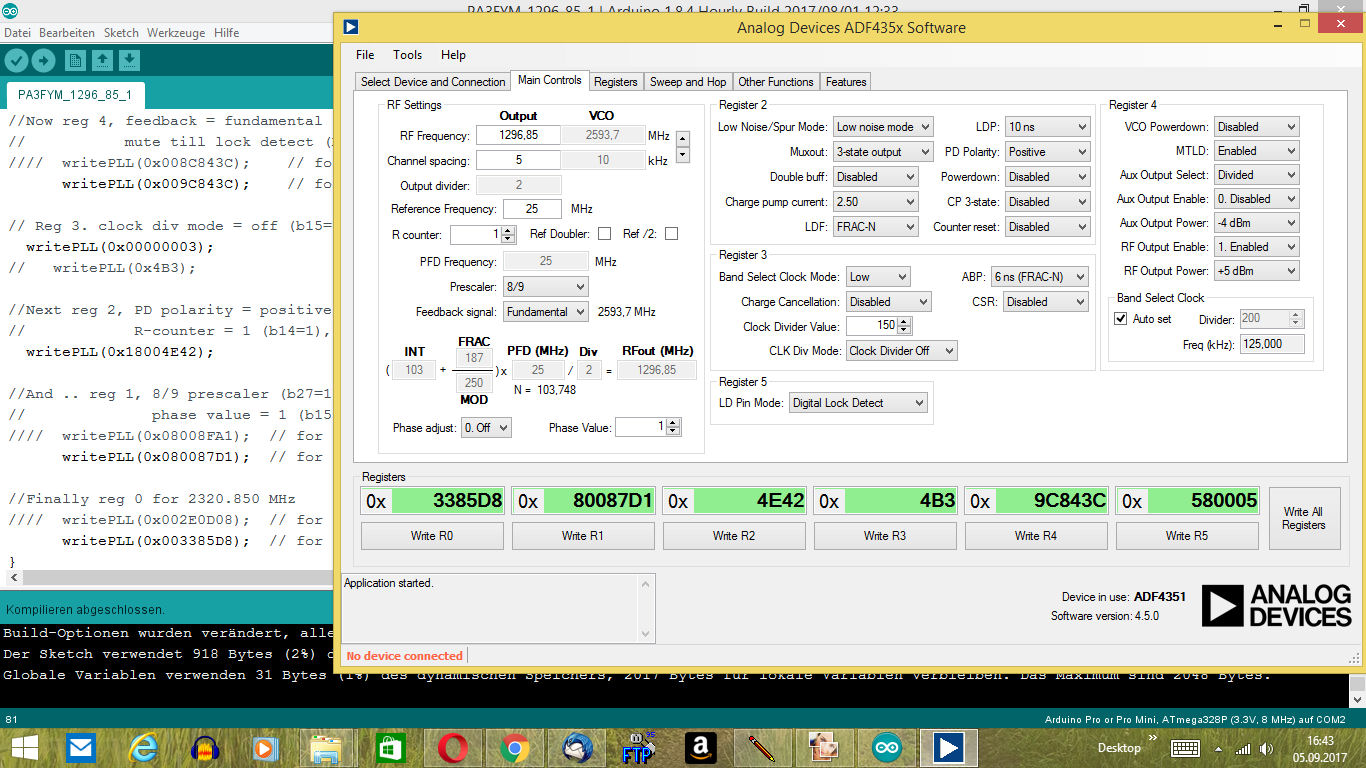Open the Windows Store taskbar icon
1366x768 pixels.
click(x=389, y=747)
